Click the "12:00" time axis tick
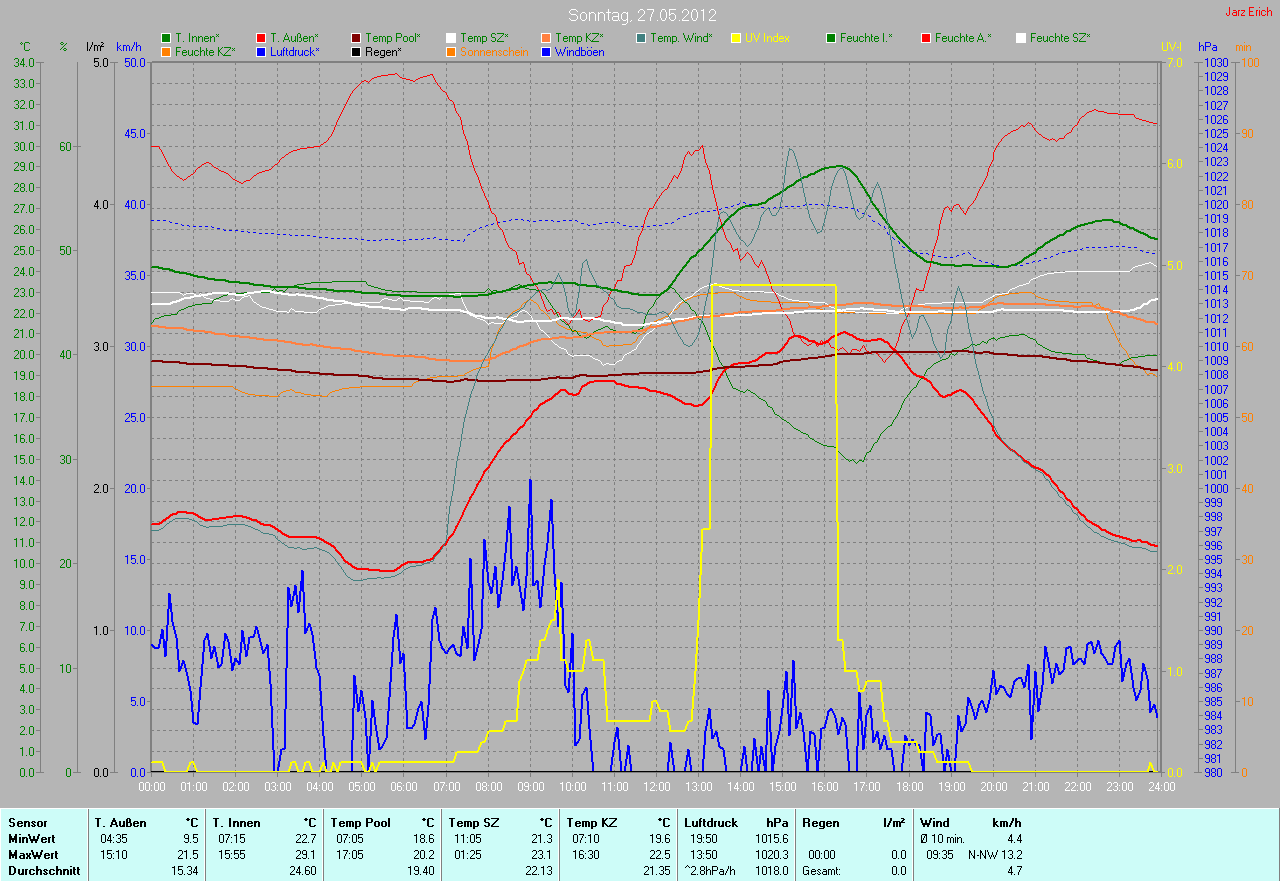The image size is (1280, 881). click(x=655, y=787)
